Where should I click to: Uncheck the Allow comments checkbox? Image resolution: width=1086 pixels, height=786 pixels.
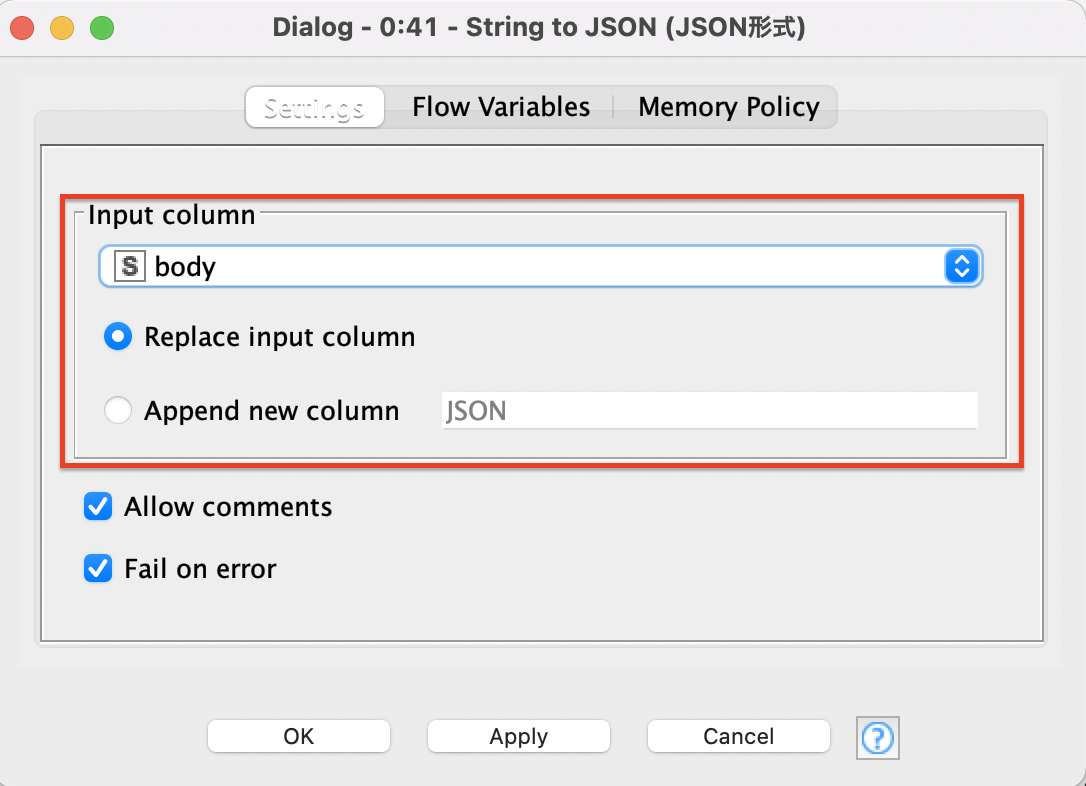click(98, 507)
